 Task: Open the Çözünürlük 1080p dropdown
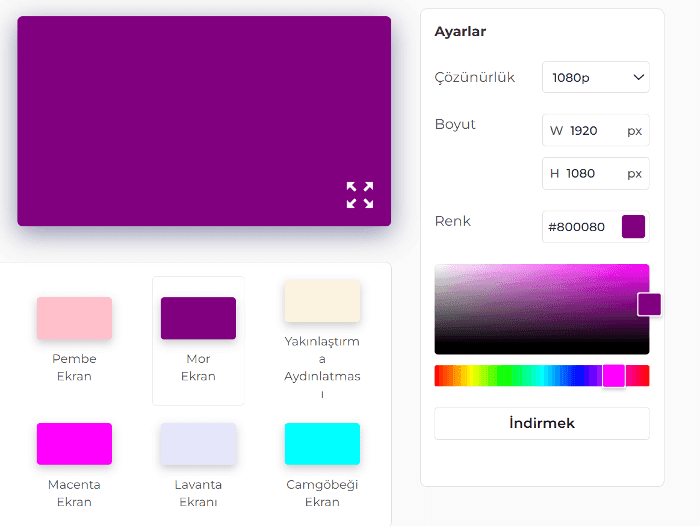pos(595,77)
